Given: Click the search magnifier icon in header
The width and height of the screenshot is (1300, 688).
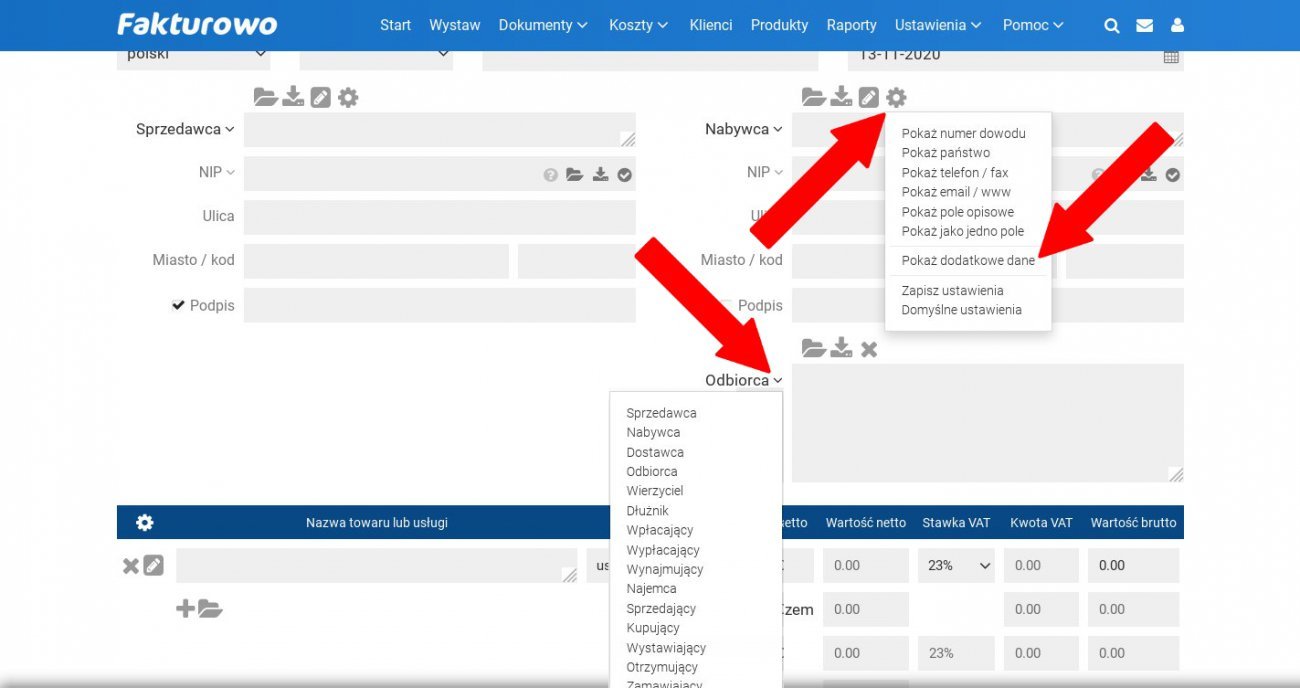Looking at the screenshot, I should click(x=1111, y=26).
